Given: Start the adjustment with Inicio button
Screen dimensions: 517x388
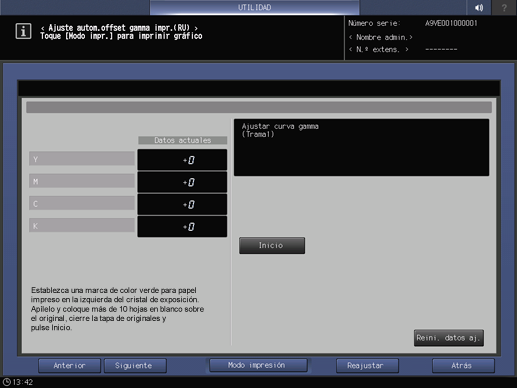Looking at the screenshot, I should [272, 245].
